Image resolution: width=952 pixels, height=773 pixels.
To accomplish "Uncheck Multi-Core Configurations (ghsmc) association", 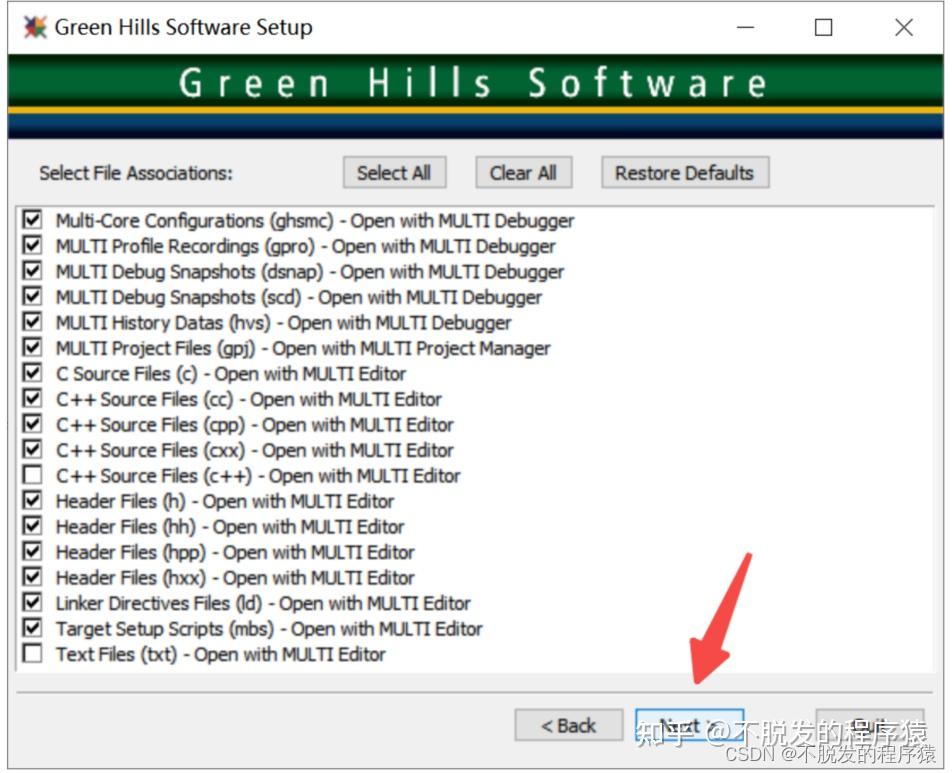I will pyautogui.click(x=31, y=220).
